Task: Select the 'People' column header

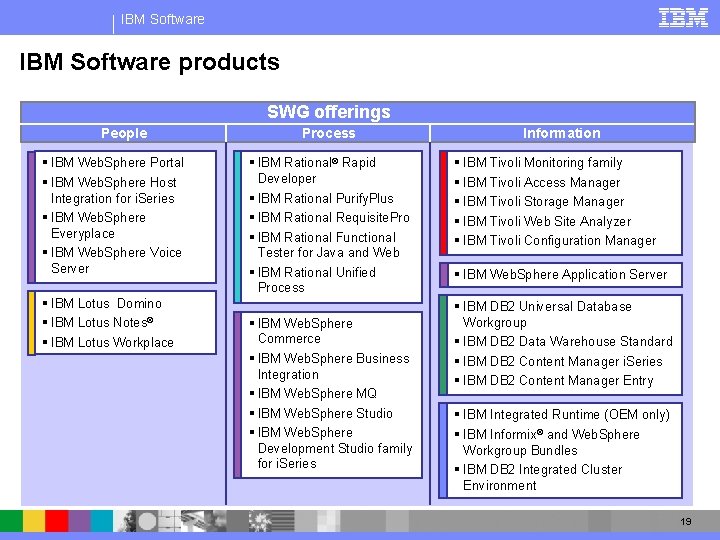Action: [123, 133]
